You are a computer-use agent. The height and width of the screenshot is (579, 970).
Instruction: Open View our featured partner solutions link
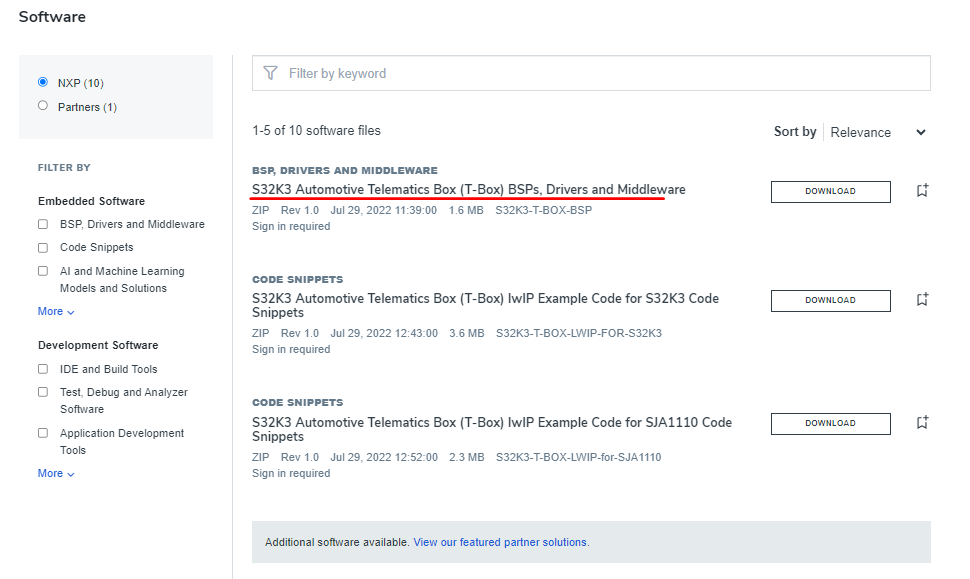coord(500,542)
